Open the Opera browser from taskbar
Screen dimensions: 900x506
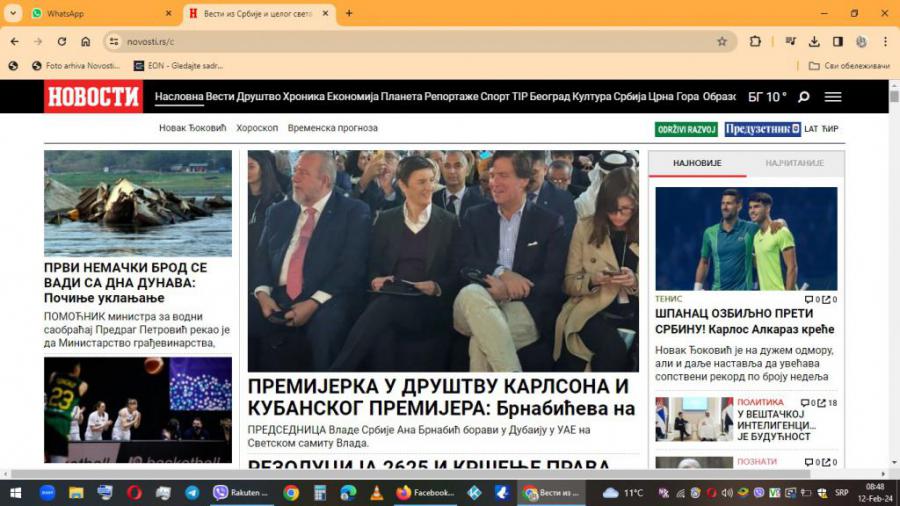click(134, 493)
